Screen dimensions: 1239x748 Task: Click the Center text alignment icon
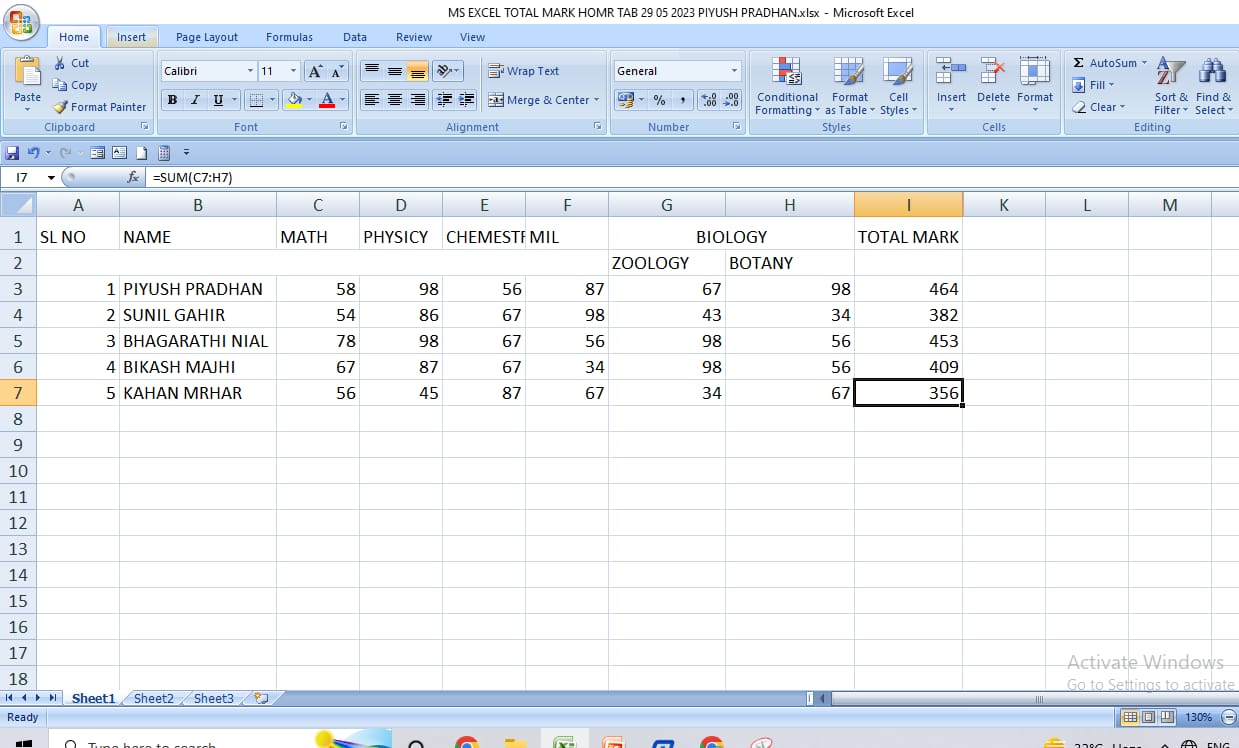pos(395,100)
